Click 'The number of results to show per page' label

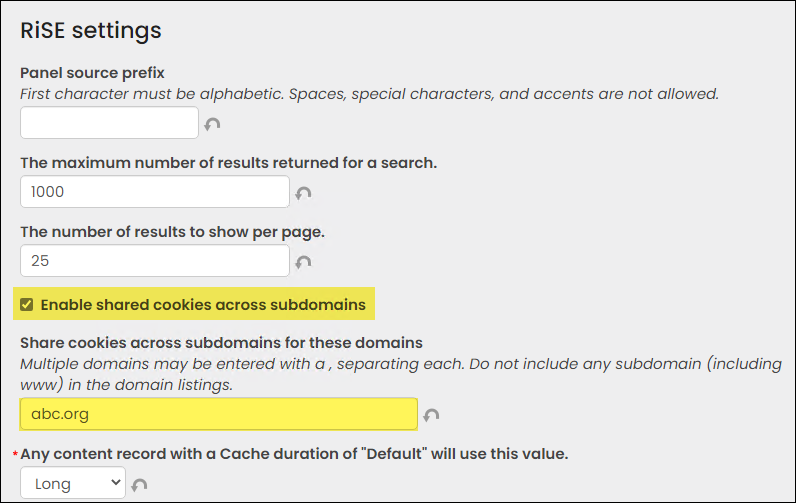pos(173,232)
